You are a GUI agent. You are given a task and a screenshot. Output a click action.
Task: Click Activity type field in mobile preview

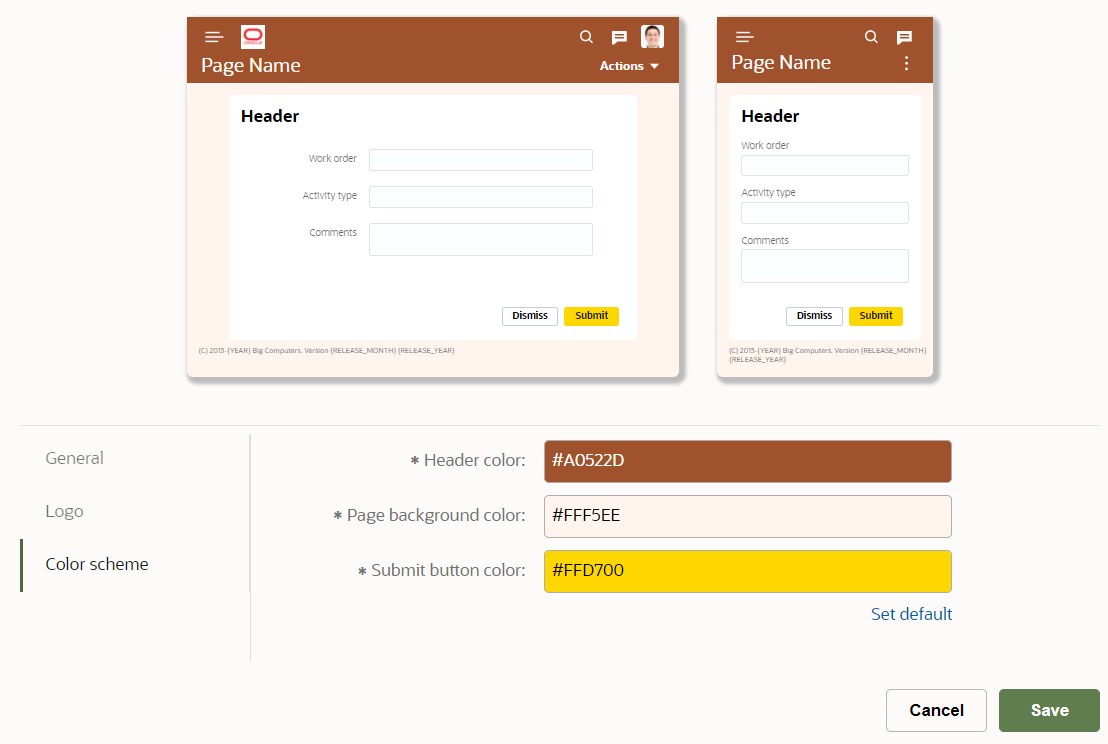(825, 213)
